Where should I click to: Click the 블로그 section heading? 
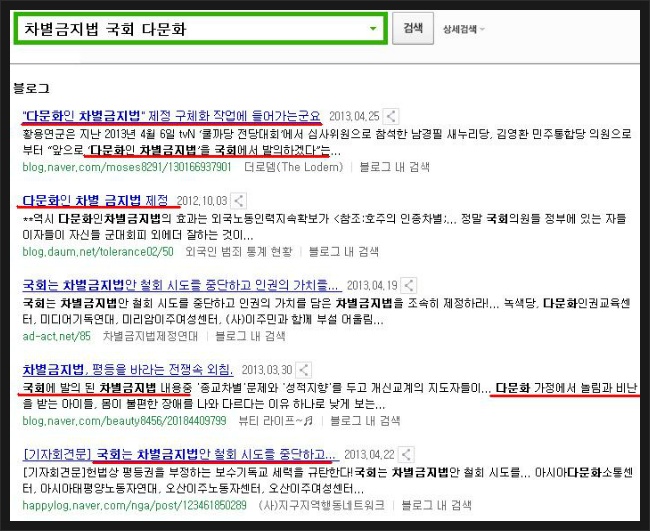32,88
